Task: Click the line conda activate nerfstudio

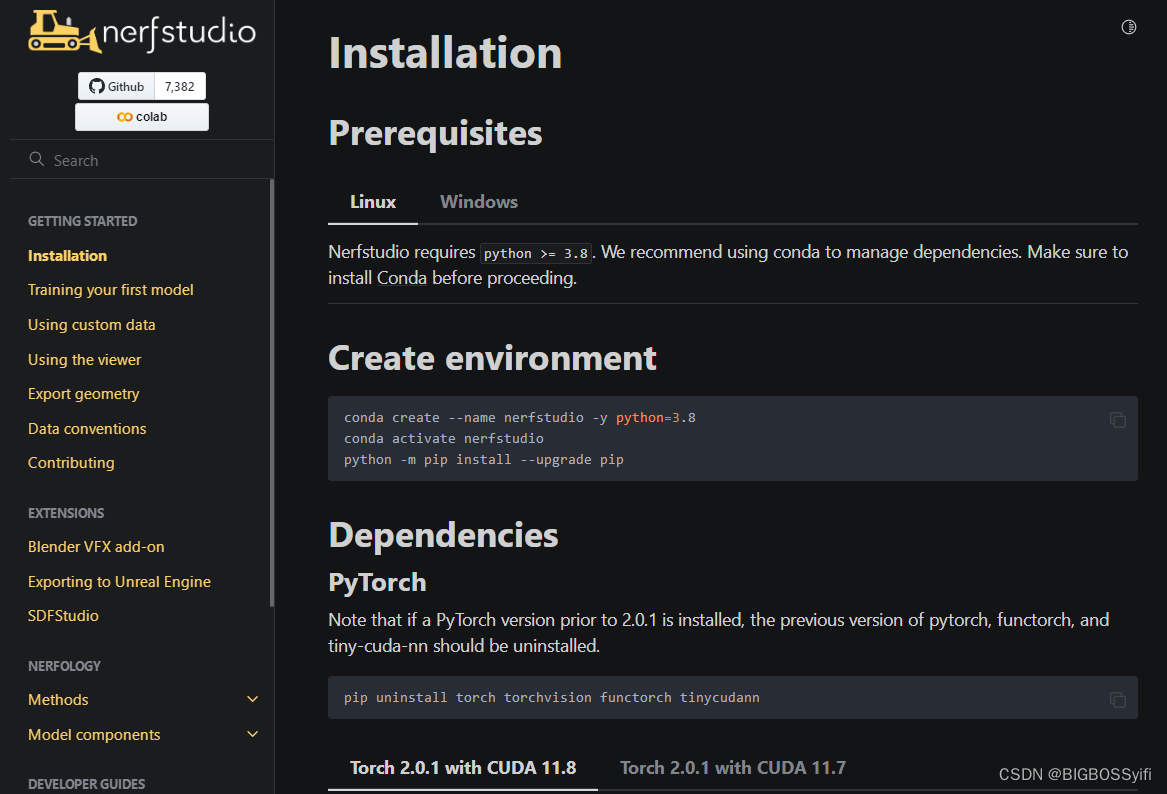Action: 444,438
